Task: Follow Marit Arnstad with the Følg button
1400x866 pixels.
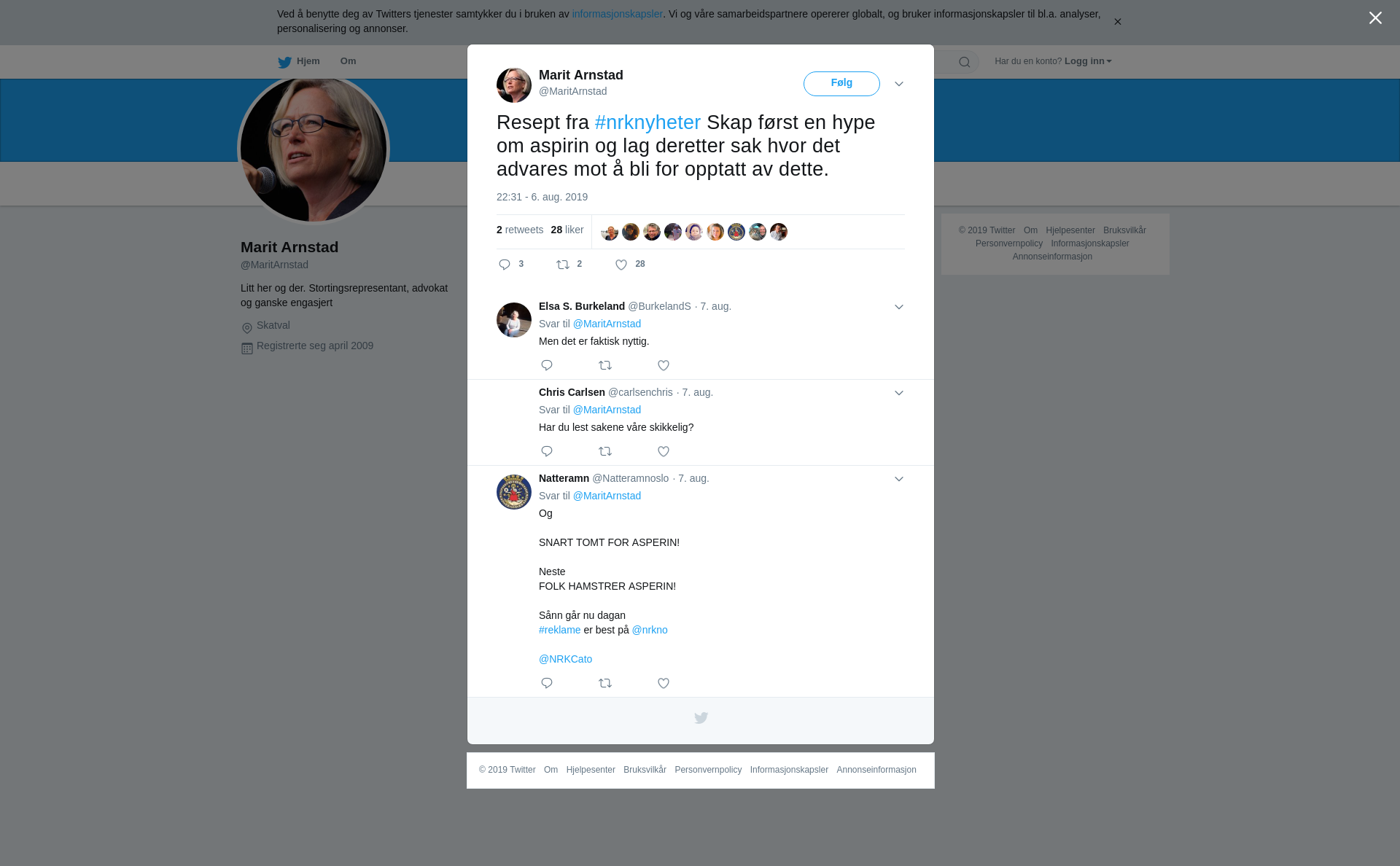Action: 841,84
